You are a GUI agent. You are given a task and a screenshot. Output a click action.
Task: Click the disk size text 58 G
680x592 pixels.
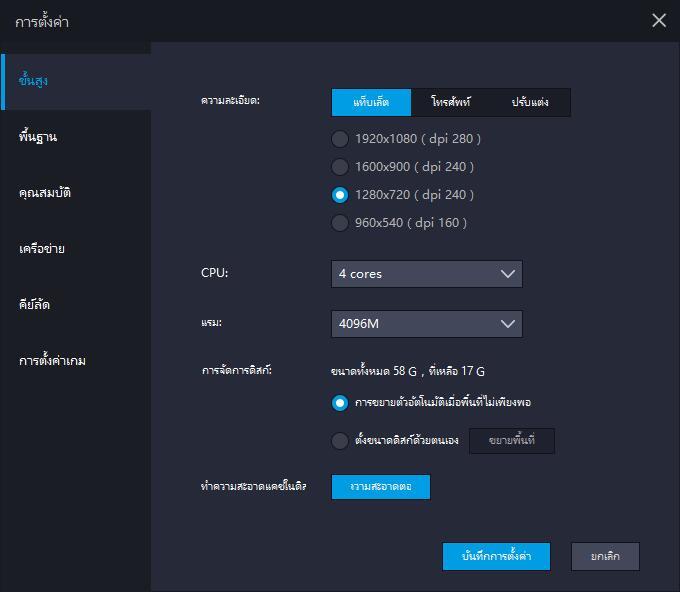[405, 371]
